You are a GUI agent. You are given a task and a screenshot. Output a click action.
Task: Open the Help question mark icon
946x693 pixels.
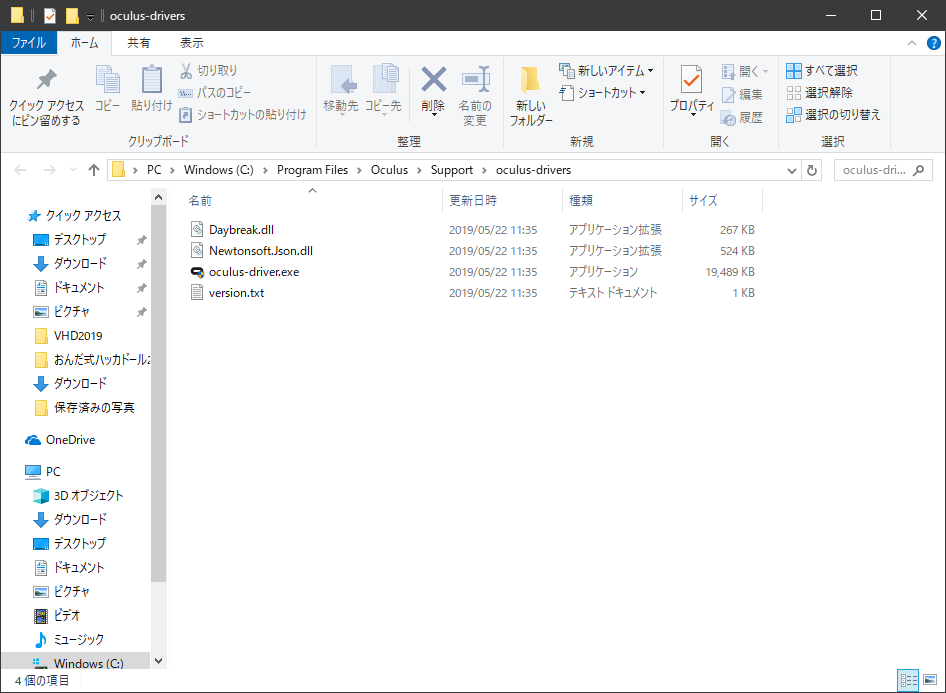(x=933, y=43)
